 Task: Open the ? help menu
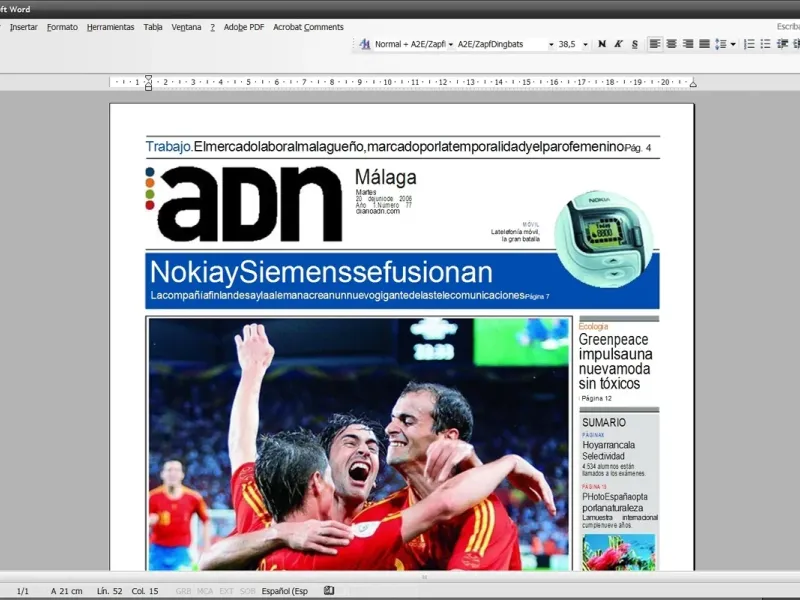[212, 27]
